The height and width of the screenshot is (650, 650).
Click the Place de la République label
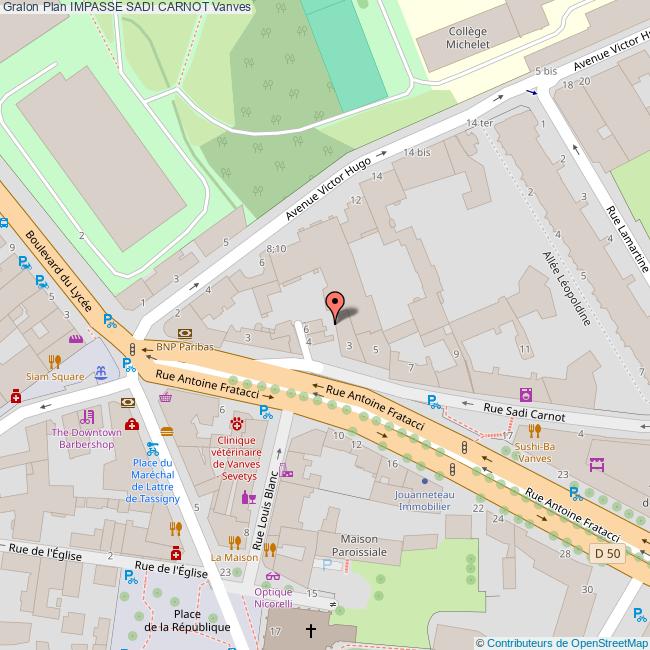click(187, 620)
